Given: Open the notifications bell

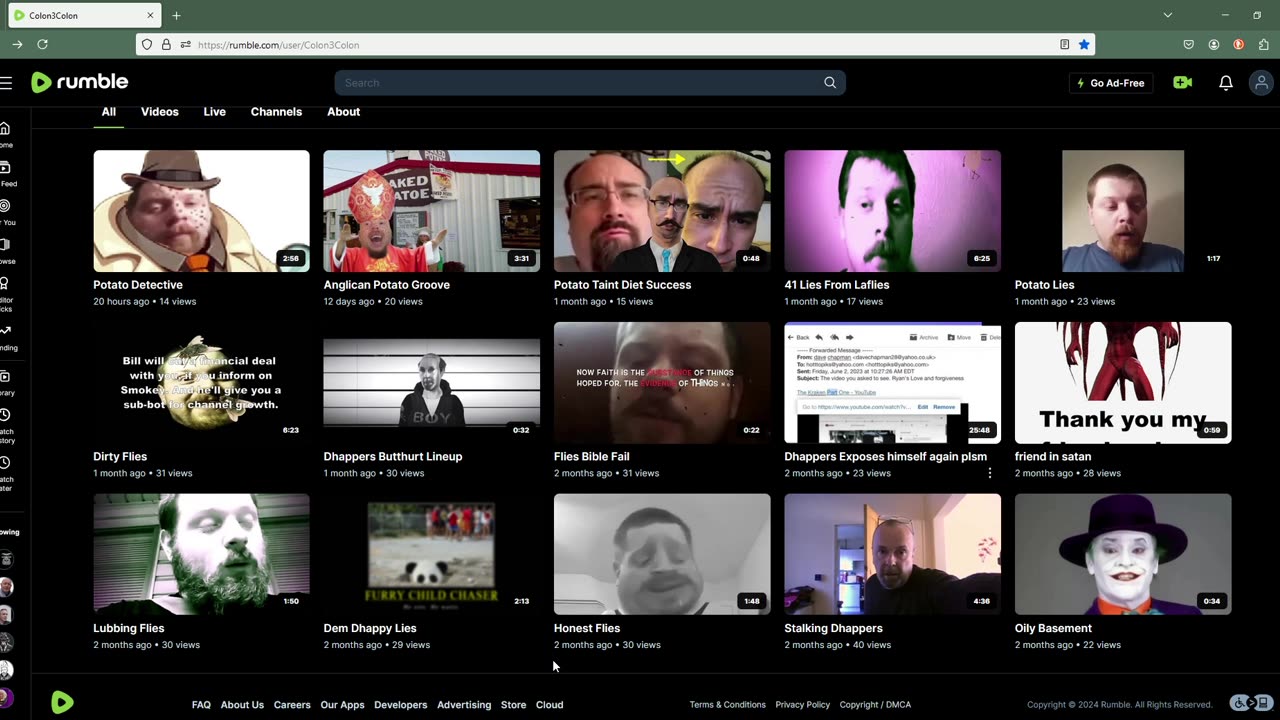Looking at the screenshot, I should pos(1225,83).
